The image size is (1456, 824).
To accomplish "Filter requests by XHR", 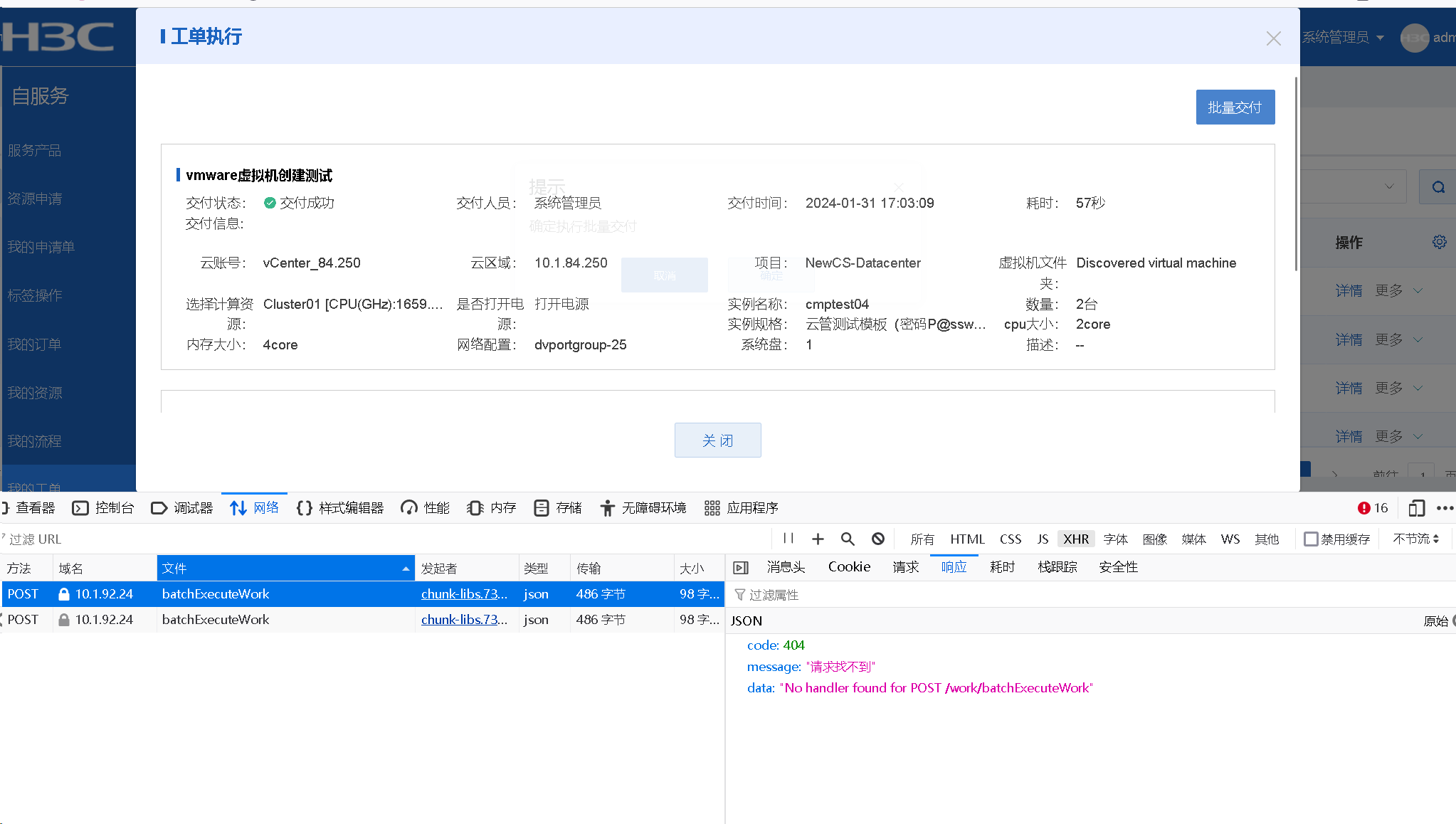I will click(x=1076, y=539).
